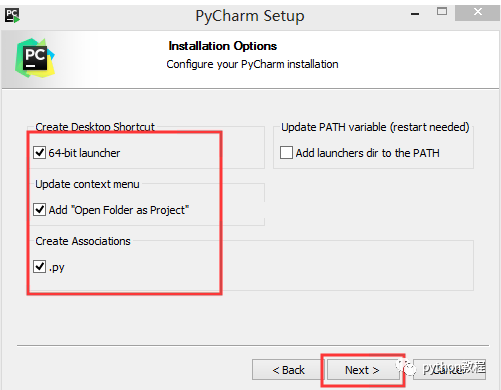Viewport: 501px width, 390px height.
Task: Click the large PyCharm logo
Action: (x=35, y=58)
